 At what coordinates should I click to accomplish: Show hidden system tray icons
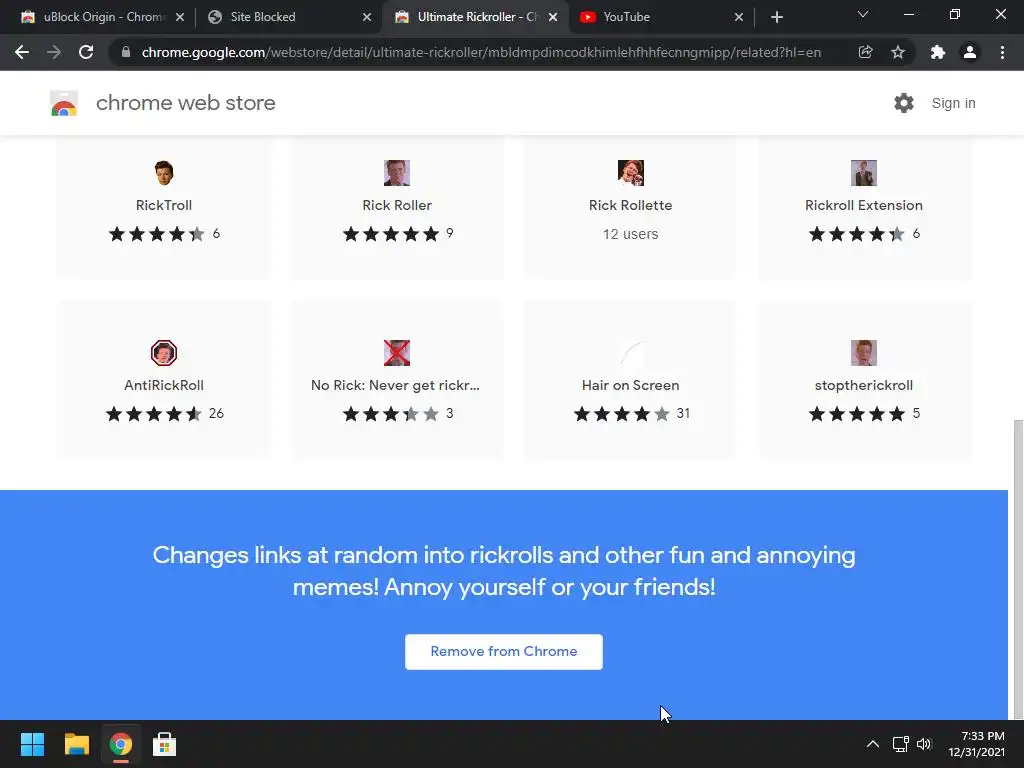pyautogui.click(x=872, y=744)
